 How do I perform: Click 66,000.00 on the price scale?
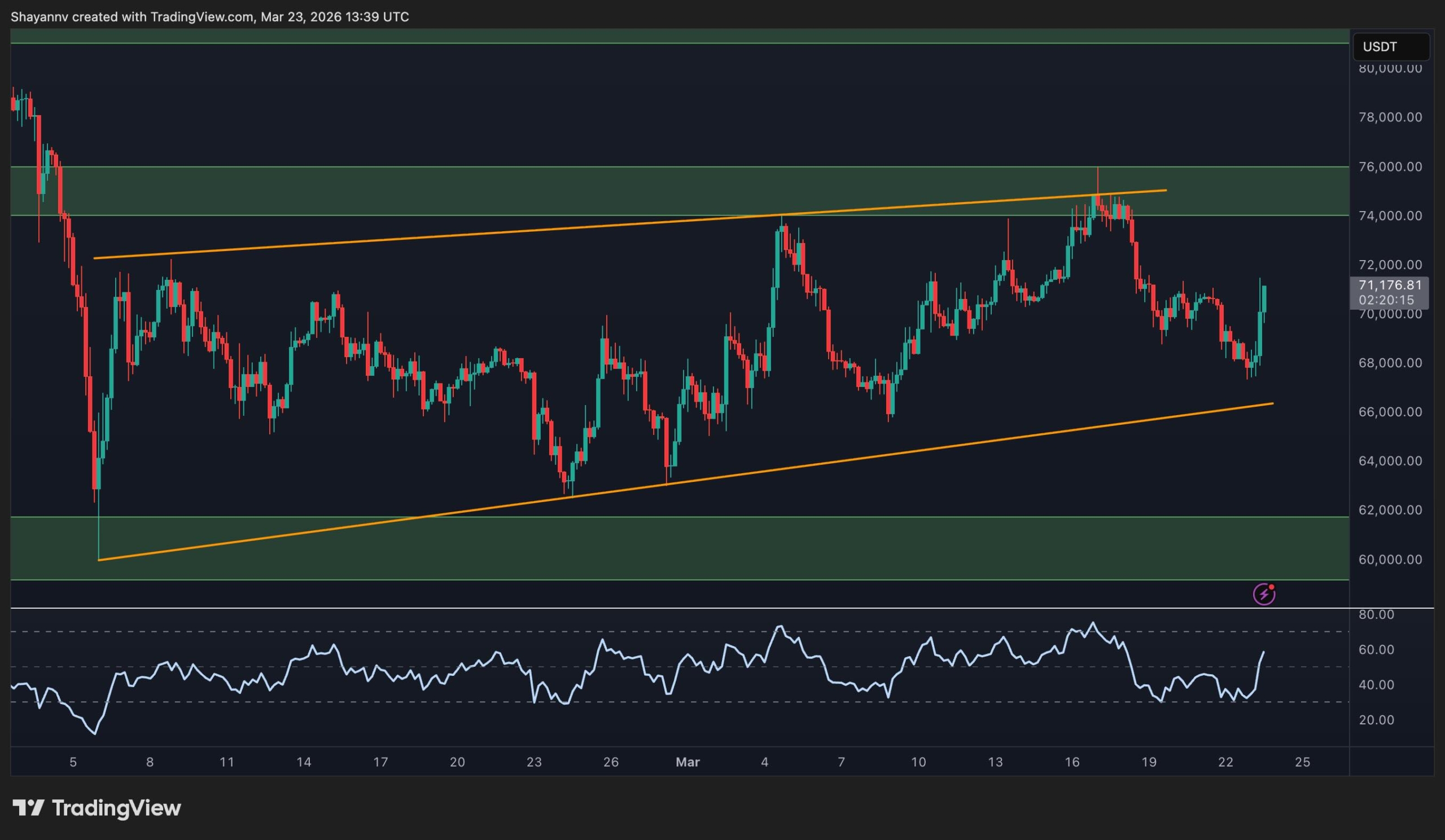click(1390, 412)
